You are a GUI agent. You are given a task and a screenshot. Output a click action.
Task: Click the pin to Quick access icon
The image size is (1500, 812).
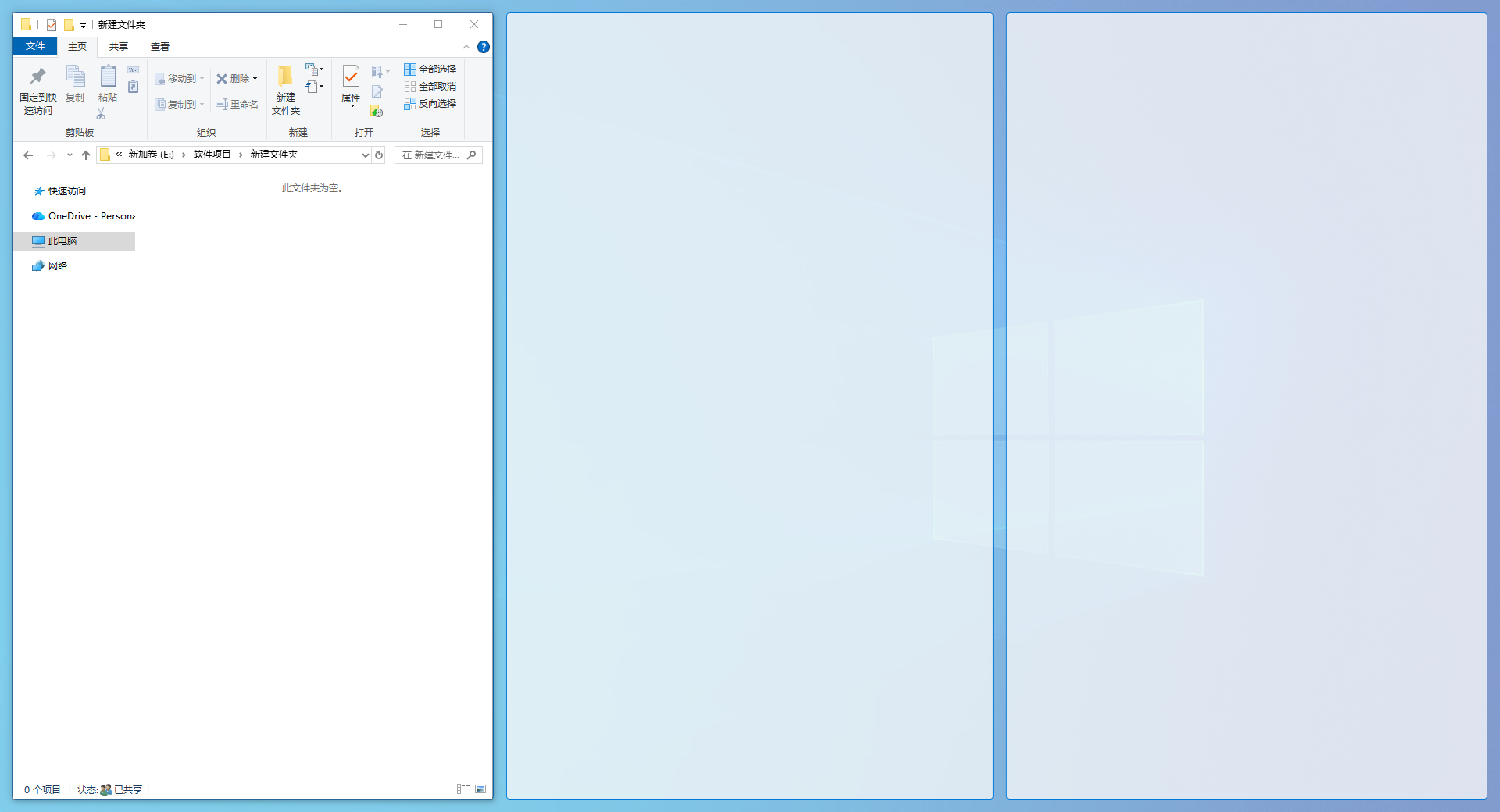tap(37, 77)
